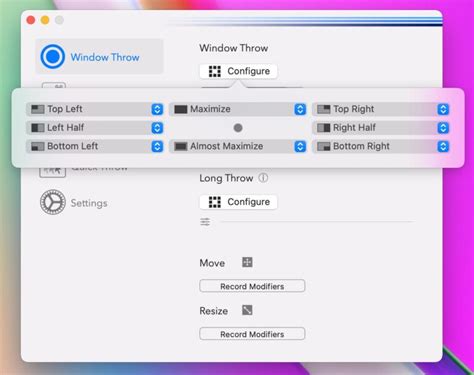Image resolution: width=474 pixels, height=375 pixels.
Task: Open the Top Right dropdown
Action: tap(381, 109)
